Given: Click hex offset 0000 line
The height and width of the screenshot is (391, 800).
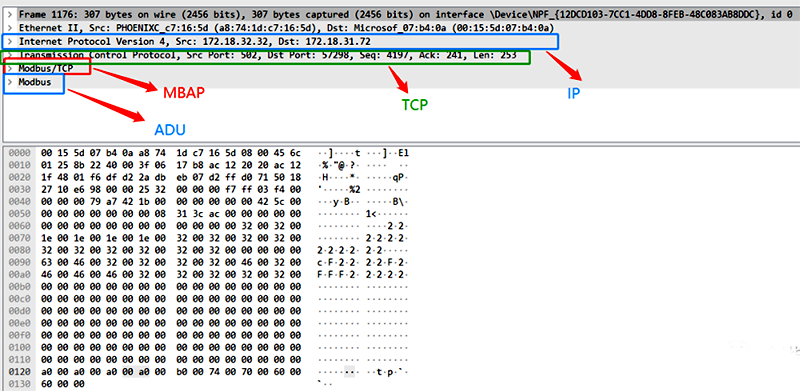Looking at the screenshot, I should point(208,153).
